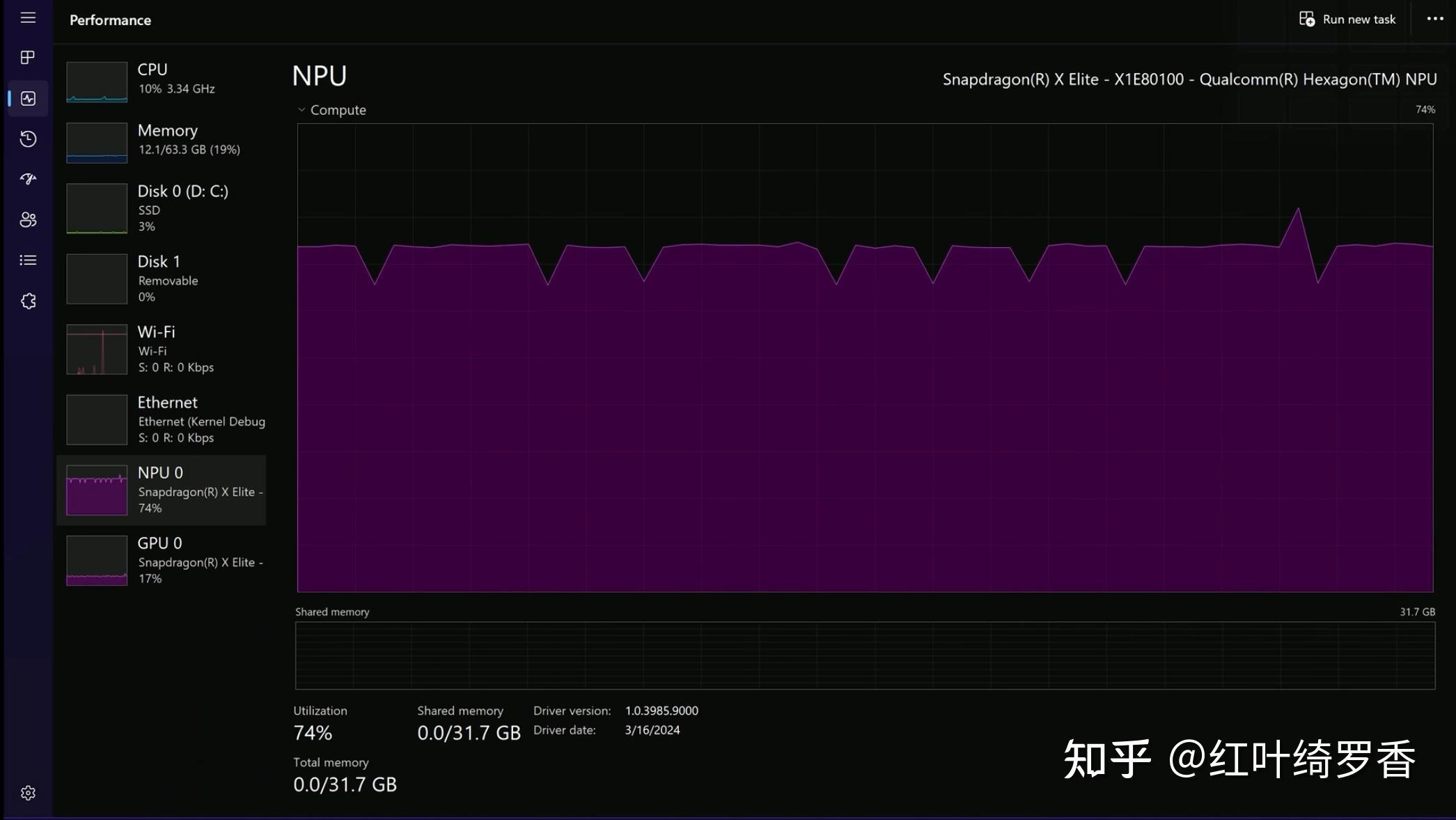Click the Run new task icon
This screenshot has height=820, width=1456.
coord(1308,19)
